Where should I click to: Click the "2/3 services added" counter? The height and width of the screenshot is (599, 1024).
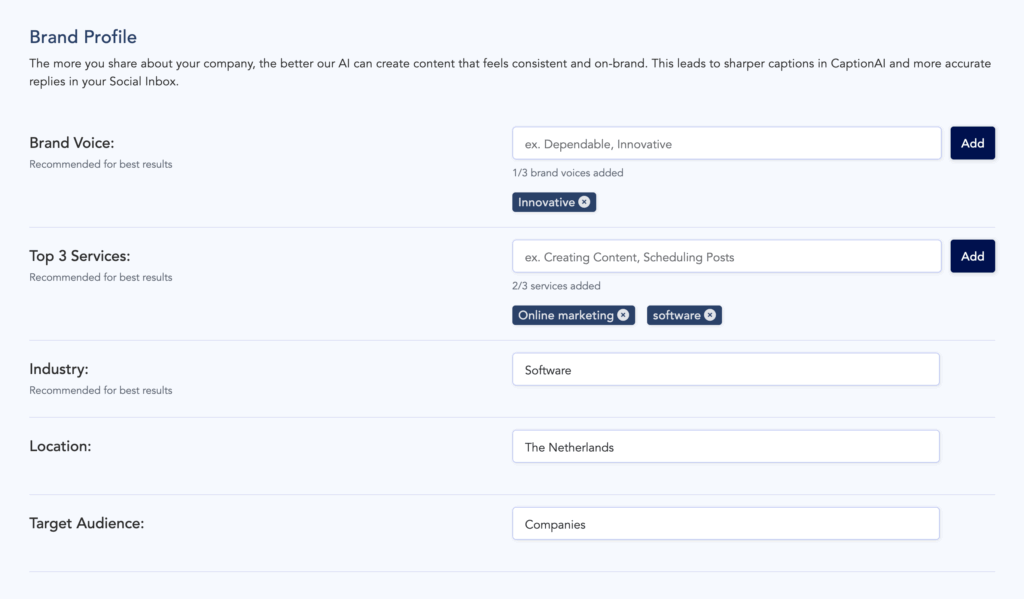pyautogui.click(x=556, y=285)
